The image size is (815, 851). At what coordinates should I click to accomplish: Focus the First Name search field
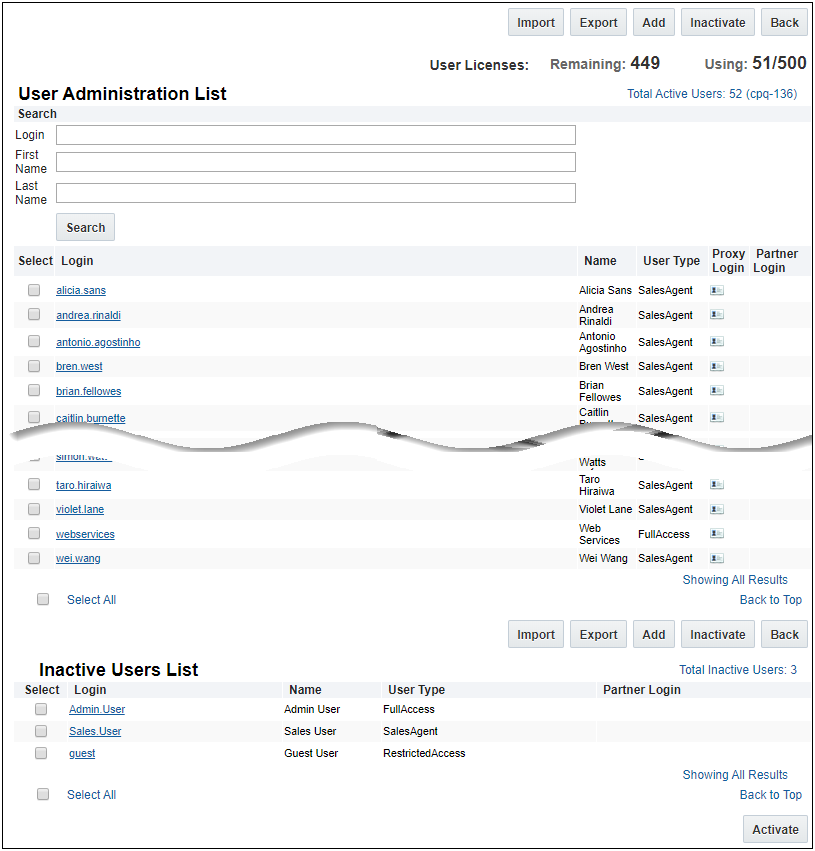coord(316,162)
